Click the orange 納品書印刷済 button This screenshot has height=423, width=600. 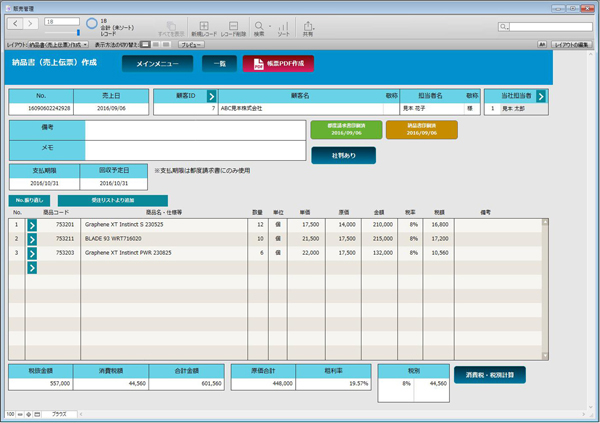pyautogui.click(x=422, y=129)
